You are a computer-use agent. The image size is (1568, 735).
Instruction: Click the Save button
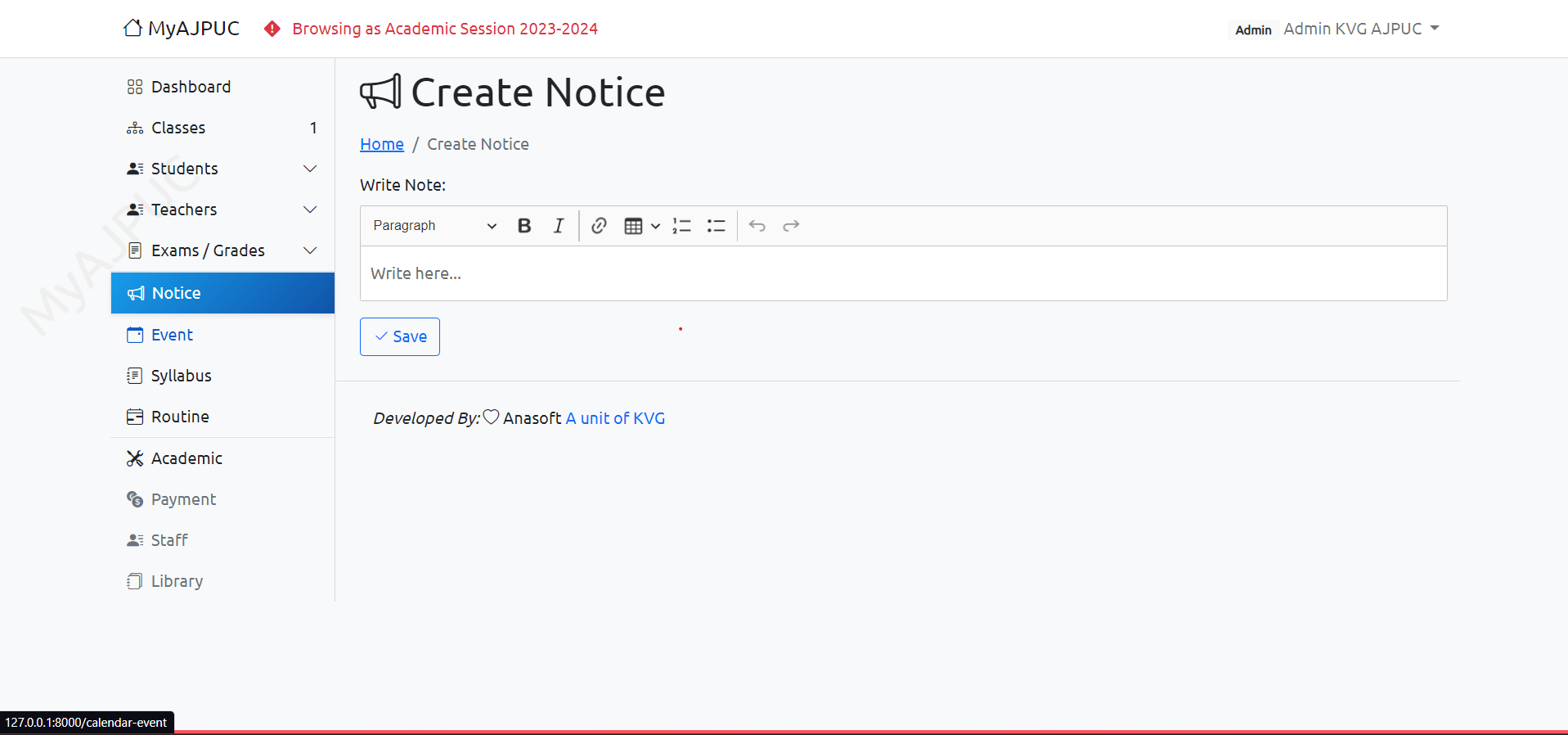tap(400, 336)
